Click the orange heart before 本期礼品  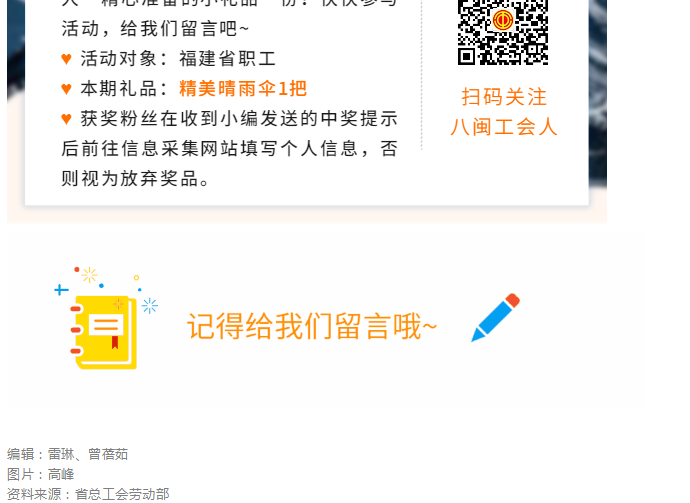(66, 89)
